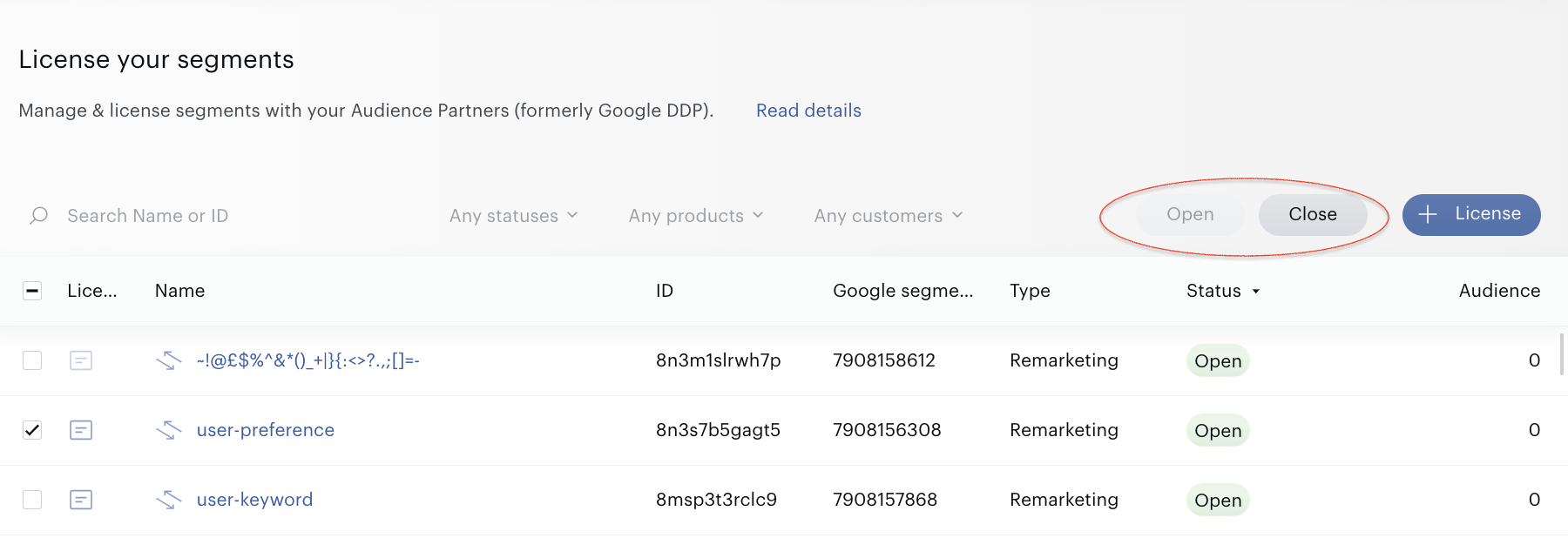Click the Type column header
1568x538 pixels.
[x=1030, y=291]
